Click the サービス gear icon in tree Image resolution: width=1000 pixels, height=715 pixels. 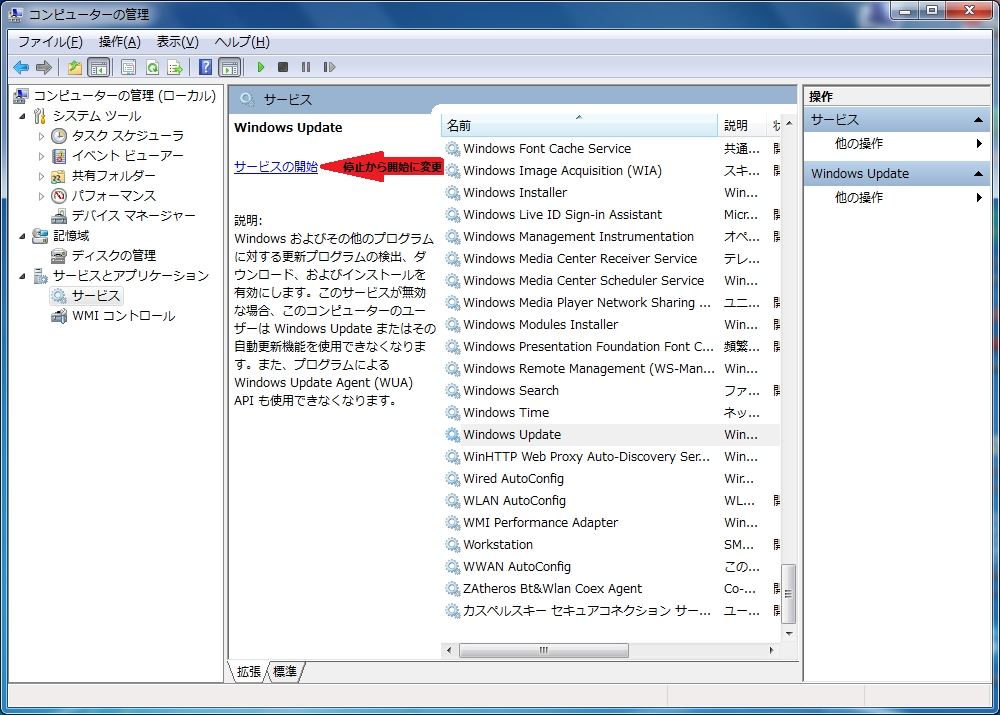click(x=59, y=296)
